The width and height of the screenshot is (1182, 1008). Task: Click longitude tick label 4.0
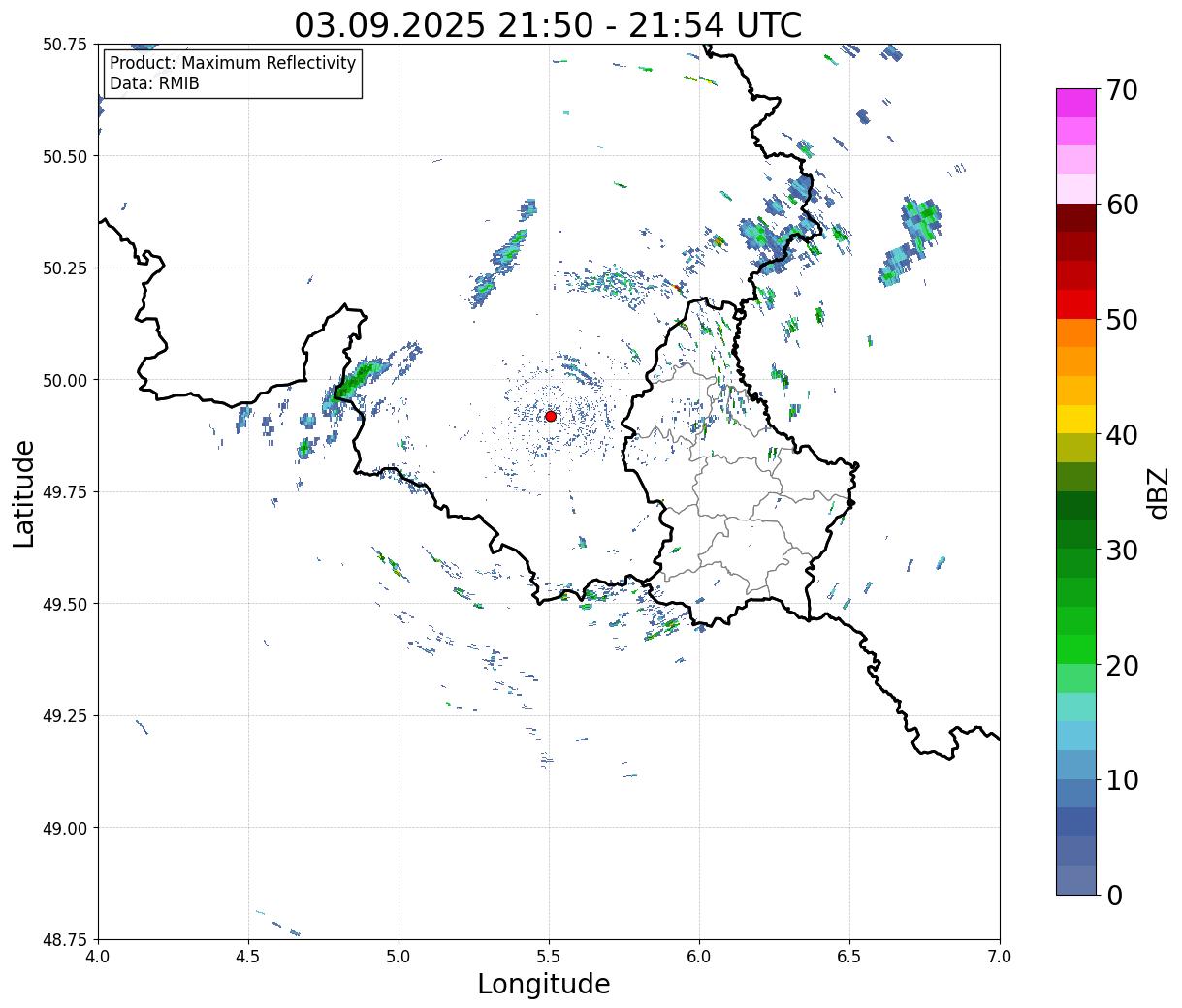click(98, 957)
